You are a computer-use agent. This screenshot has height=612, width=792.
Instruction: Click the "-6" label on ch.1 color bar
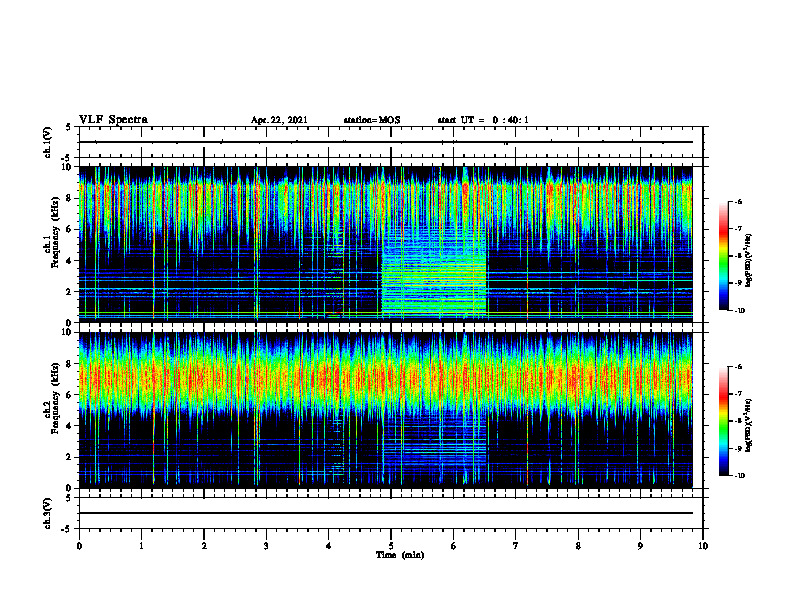click(x=738, y=201)
